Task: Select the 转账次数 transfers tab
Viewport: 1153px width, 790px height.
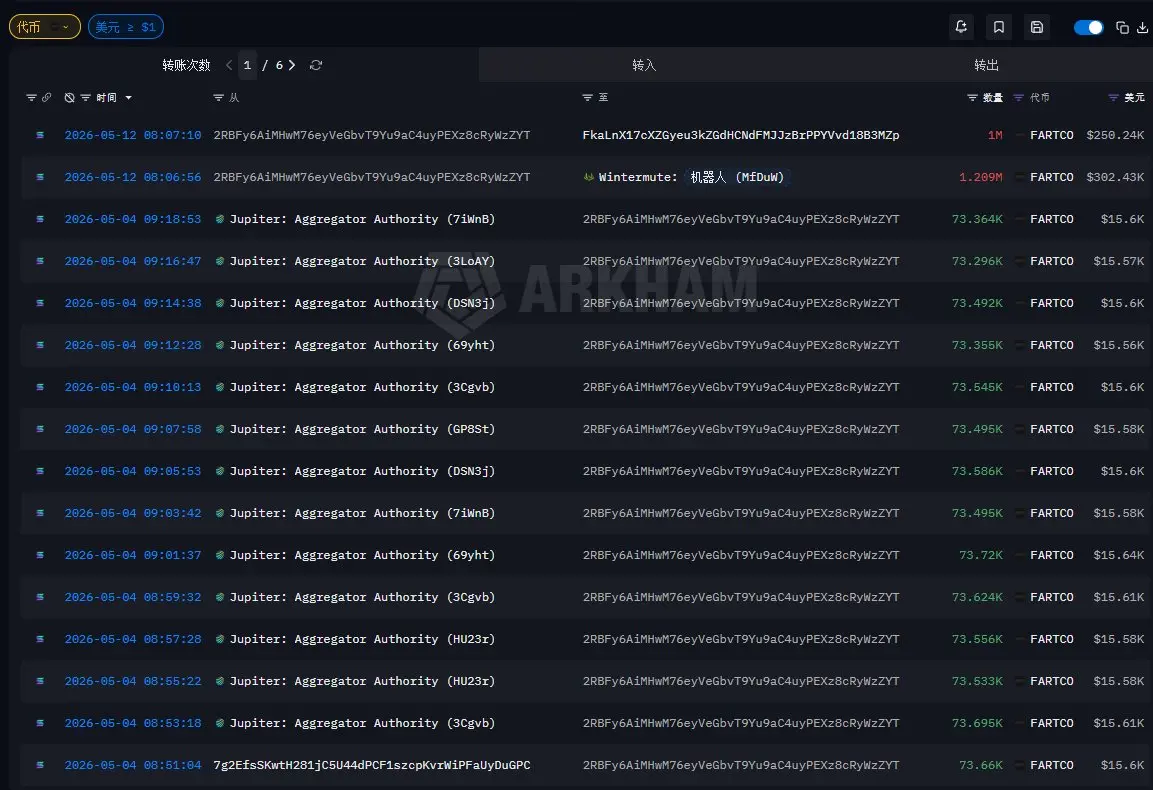Action: (187, 65)
